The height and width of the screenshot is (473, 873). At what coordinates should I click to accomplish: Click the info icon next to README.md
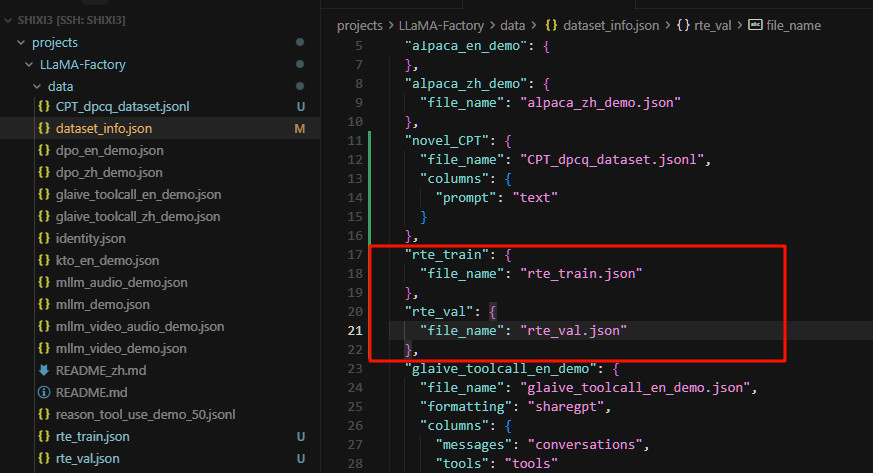(x=43, y=393)
